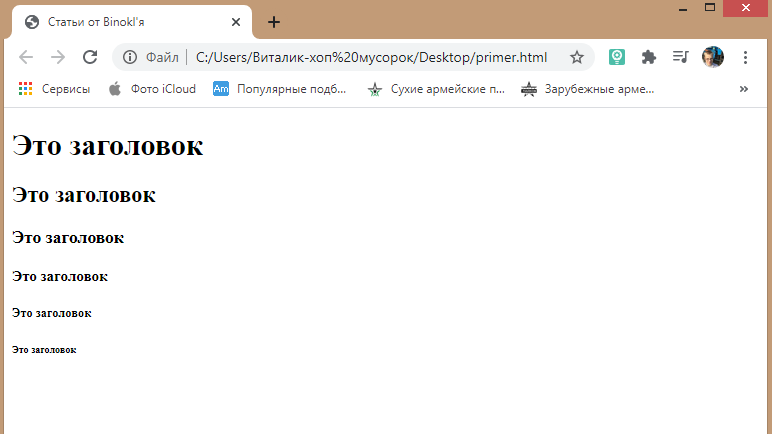Maximize the browser window
This screenshot has width=772, height=434.
tap(709, 7)
